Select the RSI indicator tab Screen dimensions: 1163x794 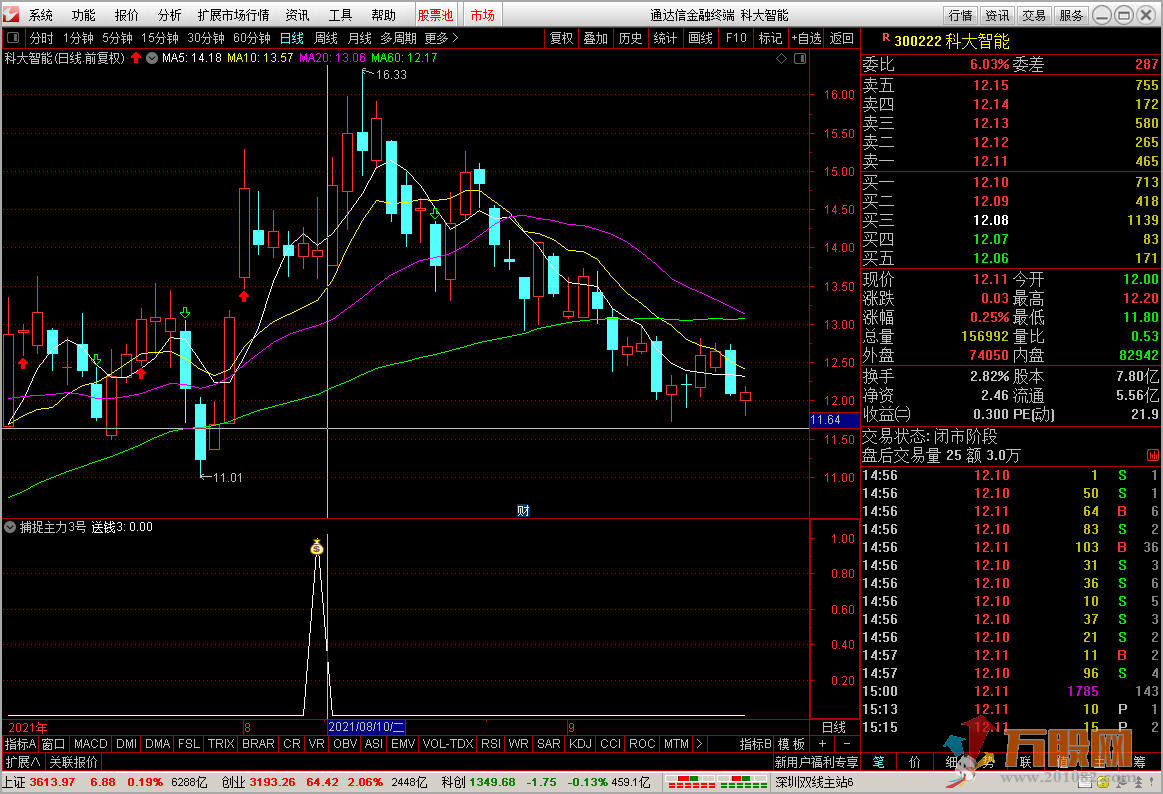(491, 744)
